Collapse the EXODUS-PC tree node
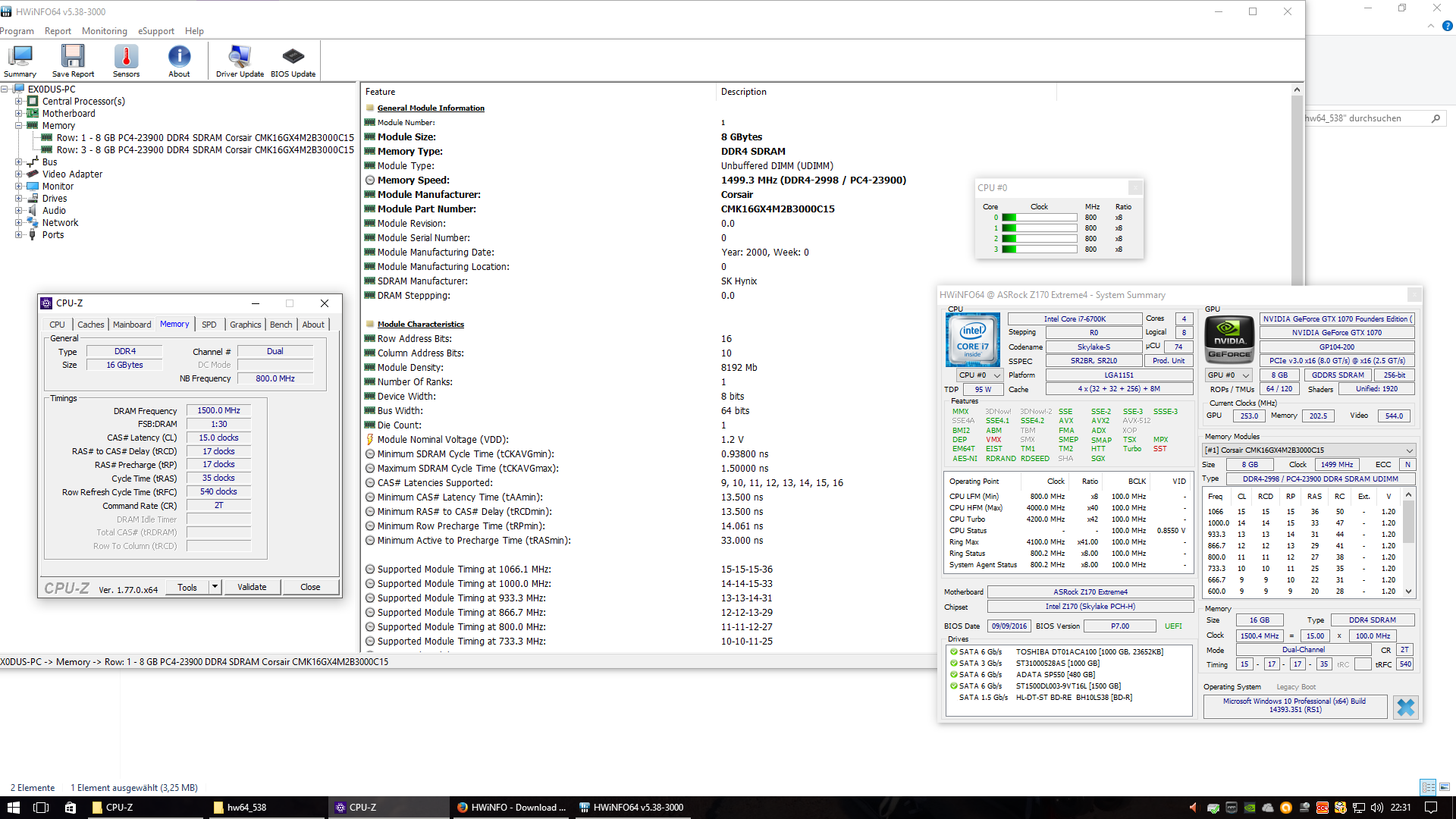The width and height of the screenshot is (1456, 819). pos(5,89)
